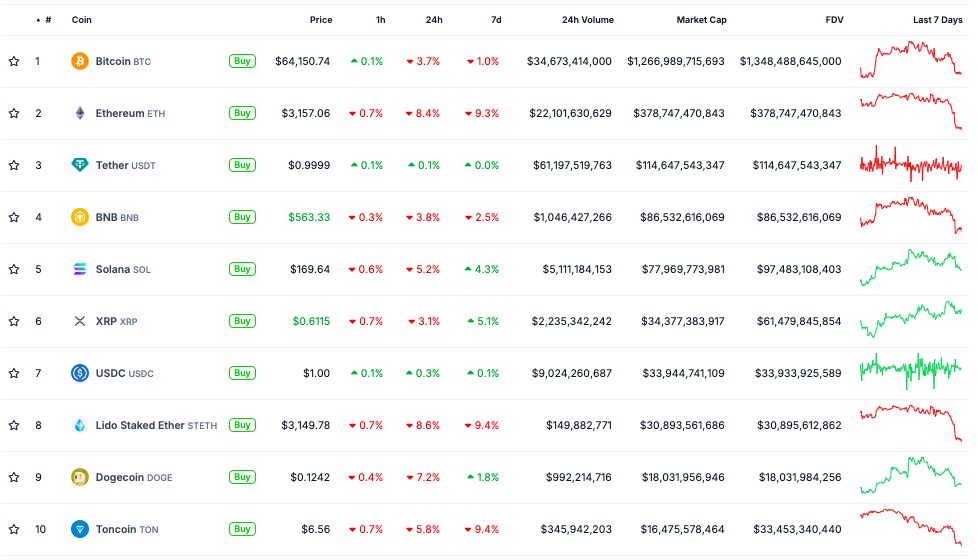978x560 pixels.
Task: Click the BNB coin logo icon
Action: click(x=80, y=217)
